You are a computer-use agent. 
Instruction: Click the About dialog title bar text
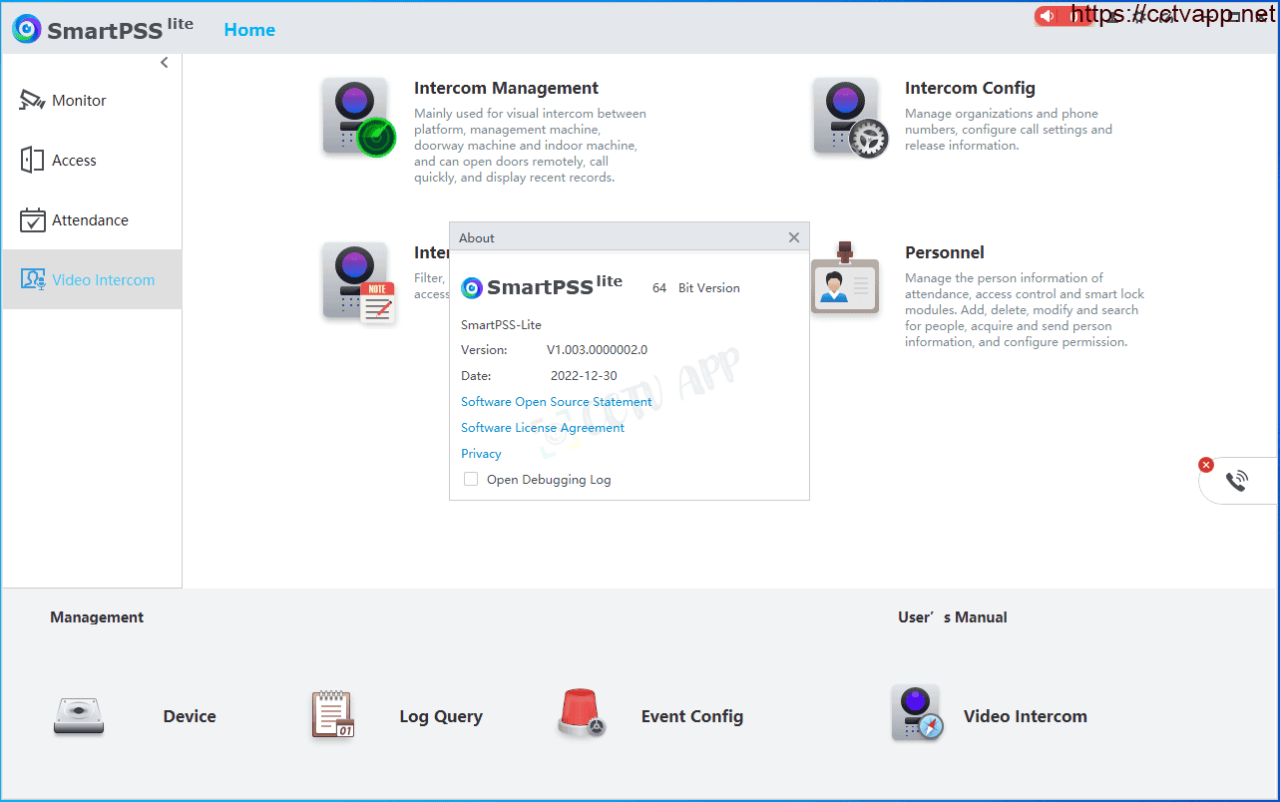click(477, 238)
